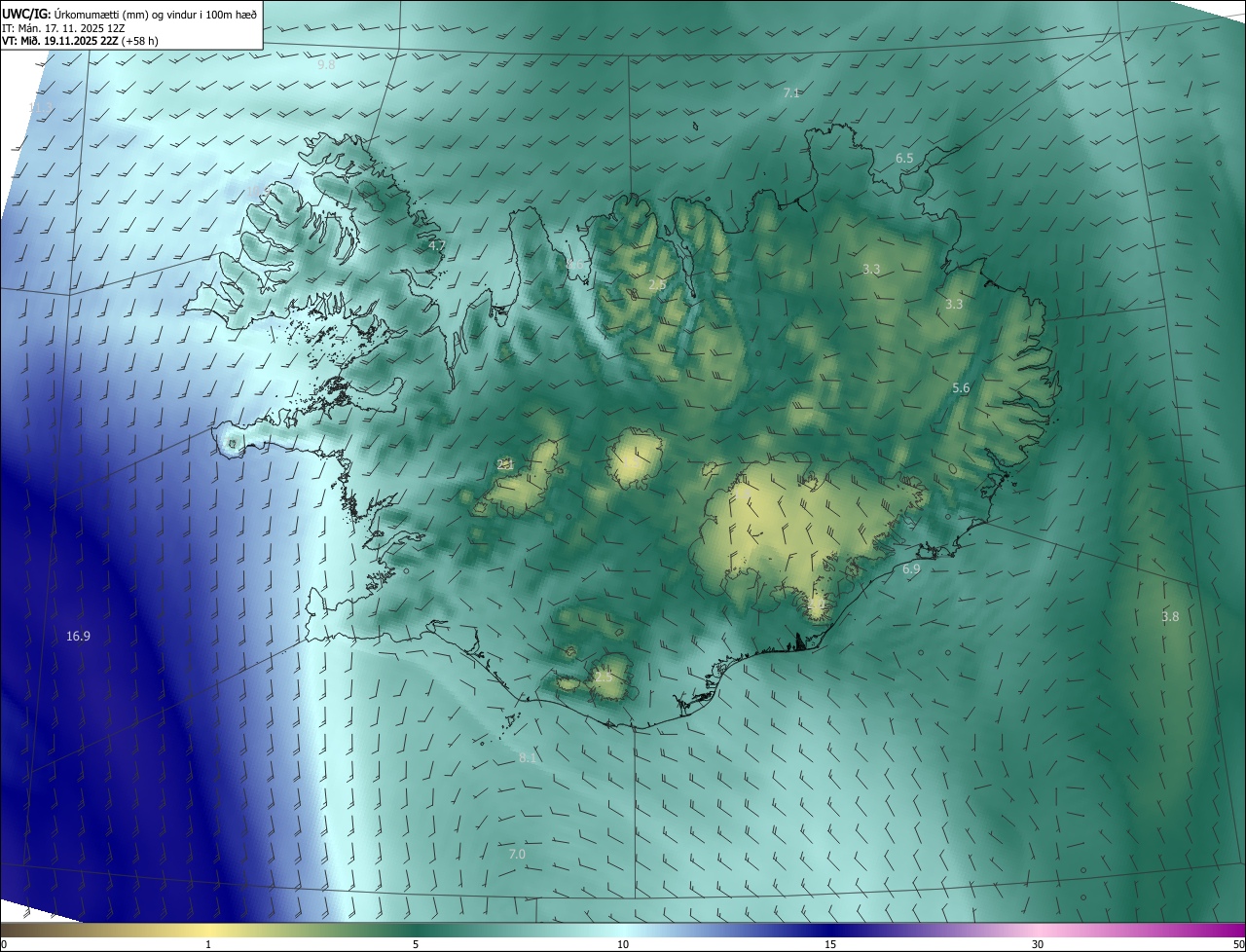Click the 30 tick on the color scale

tap(1038, 945)
